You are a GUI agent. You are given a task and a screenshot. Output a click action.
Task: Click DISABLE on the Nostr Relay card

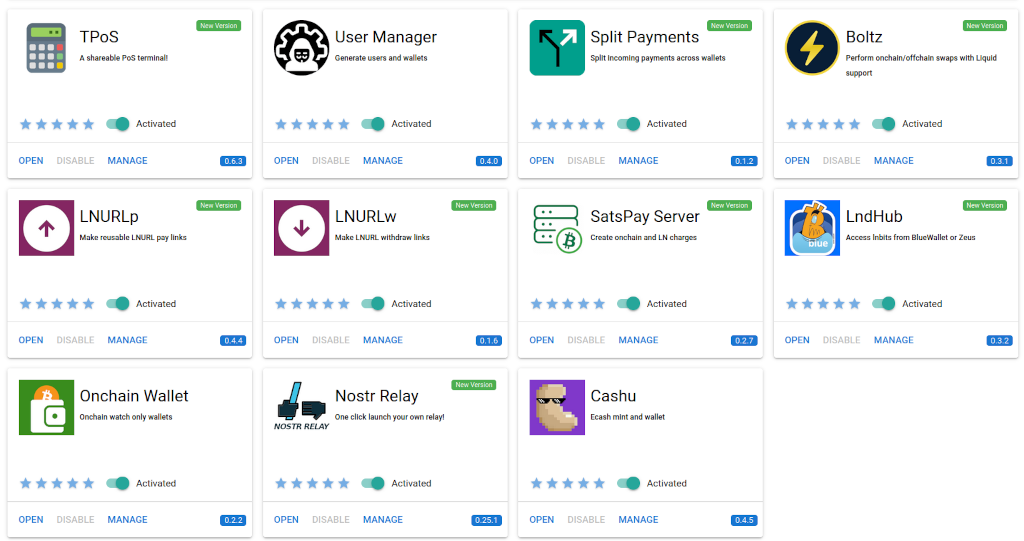click(x=330, y=520)
